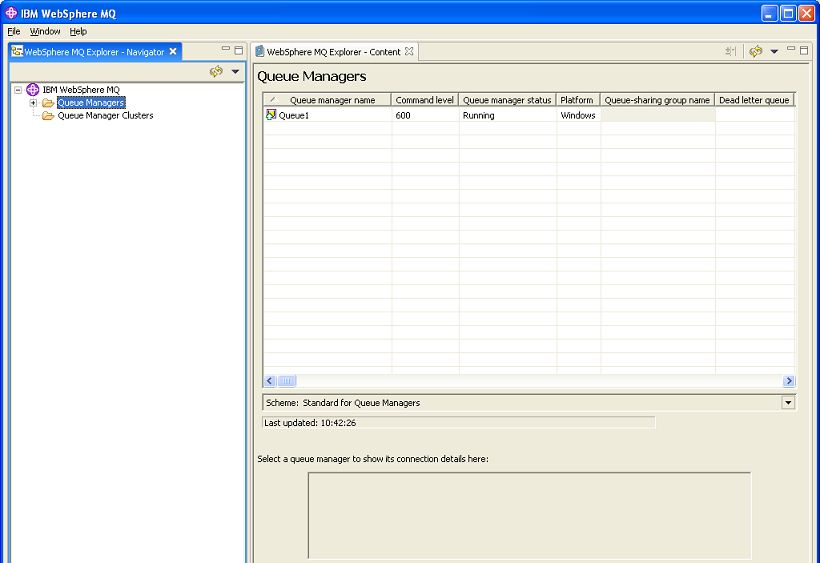The height and width of the screenshot is (563, 820).
Task: Click the left arrow of horizontal scrollbar
Action: 270,381
